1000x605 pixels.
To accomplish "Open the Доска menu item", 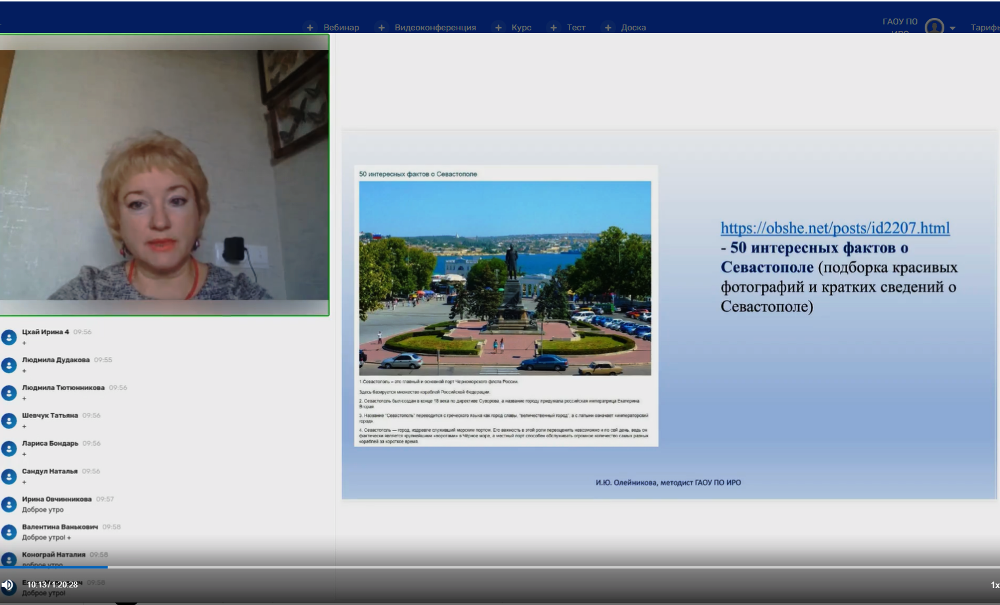I will 633,27.
